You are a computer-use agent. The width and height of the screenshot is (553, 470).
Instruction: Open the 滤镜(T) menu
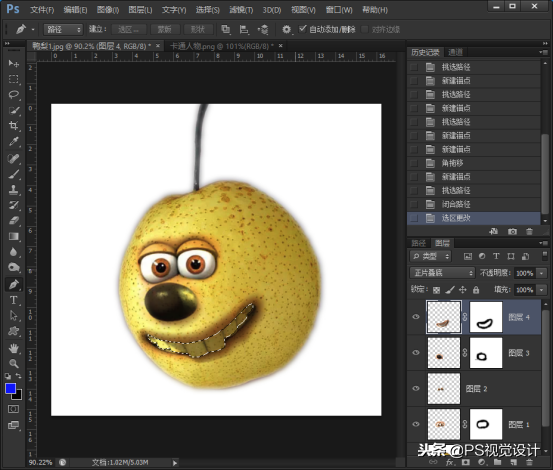point(241,10)
